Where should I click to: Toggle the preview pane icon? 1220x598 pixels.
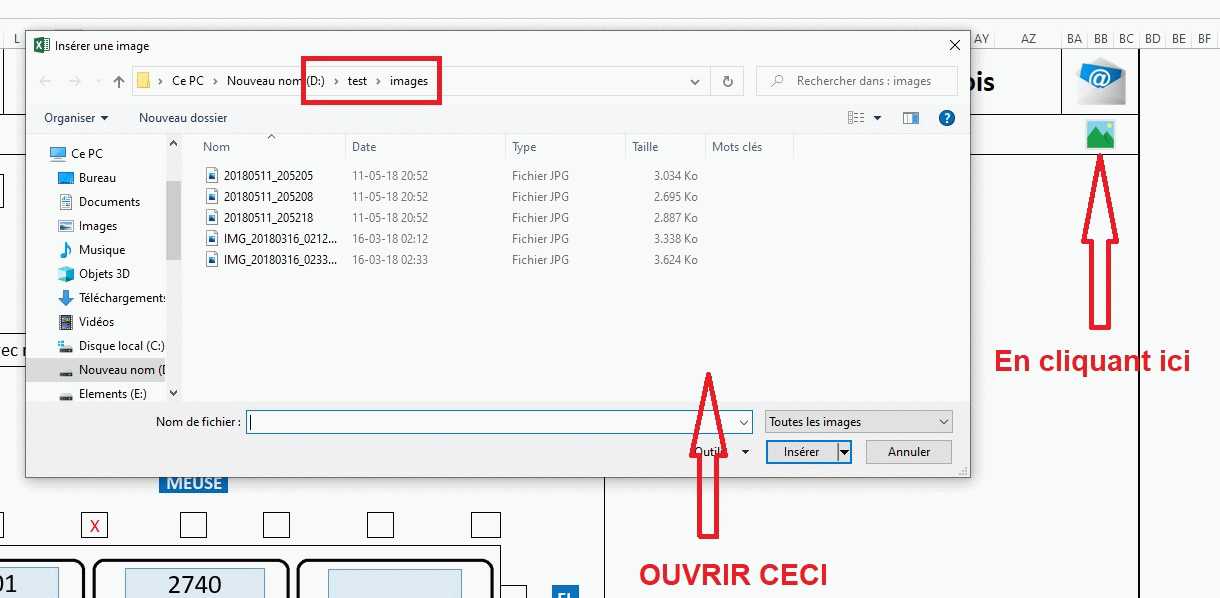click(x=910, y=118)
